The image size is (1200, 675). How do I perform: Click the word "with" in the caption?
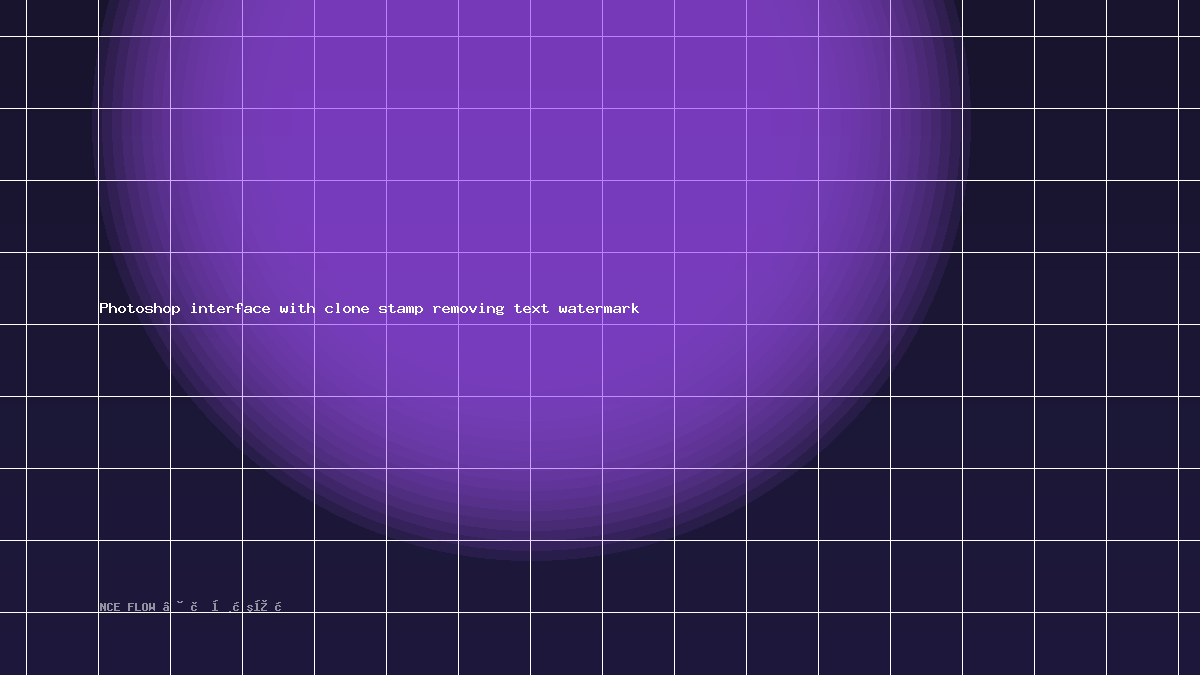point(297,308)
